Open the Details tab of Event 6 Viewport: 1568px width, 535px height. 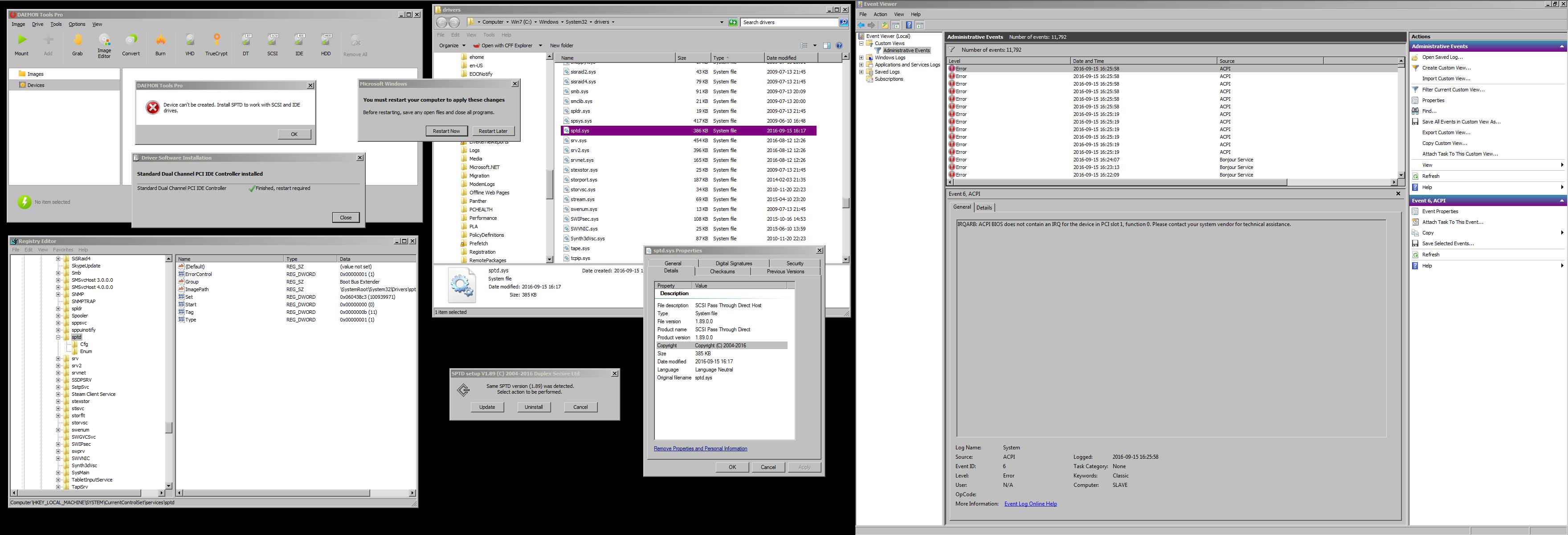(x=984, y=208)
